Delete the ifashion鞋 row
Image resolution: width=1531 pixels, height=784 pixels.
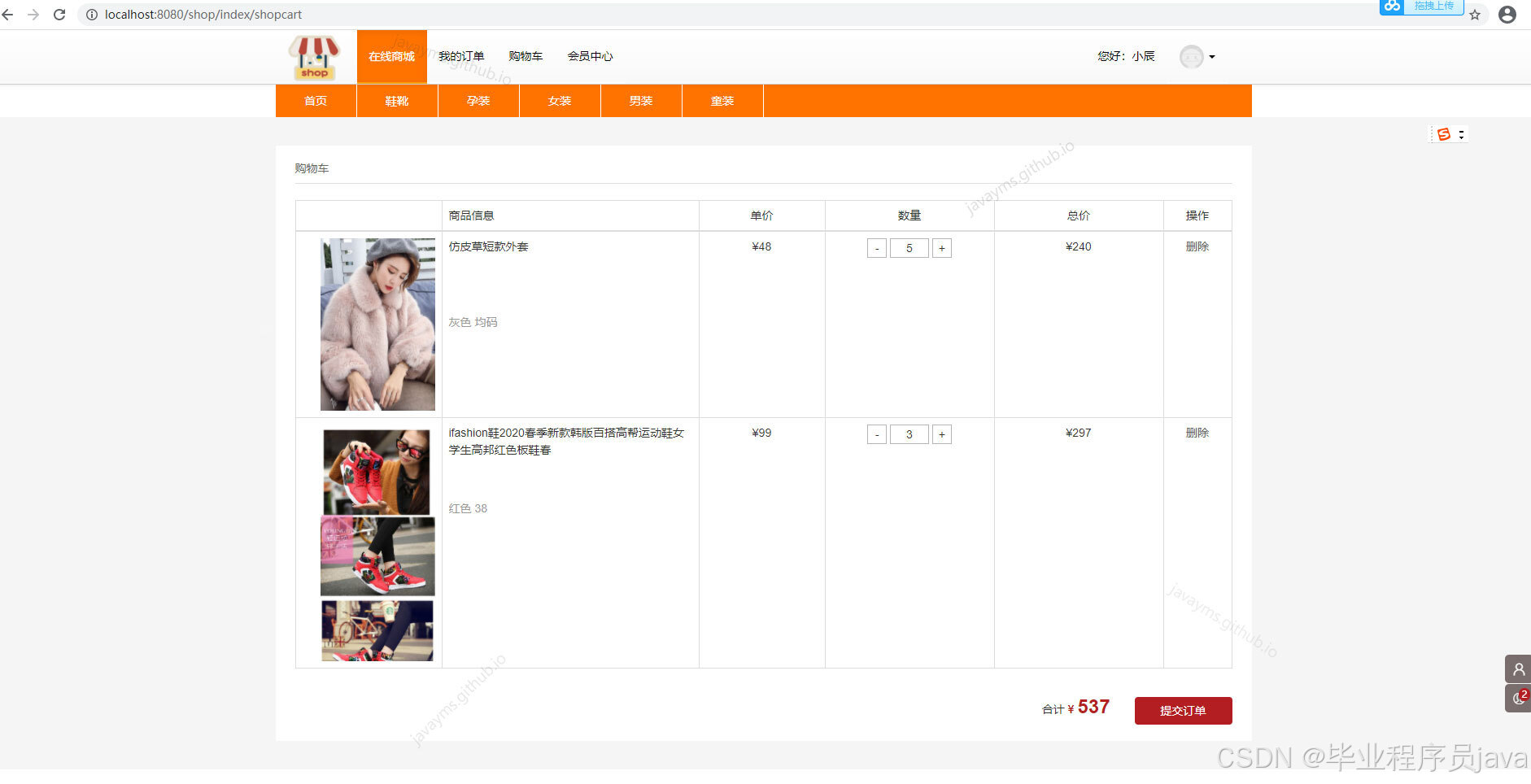[1197, 433]
